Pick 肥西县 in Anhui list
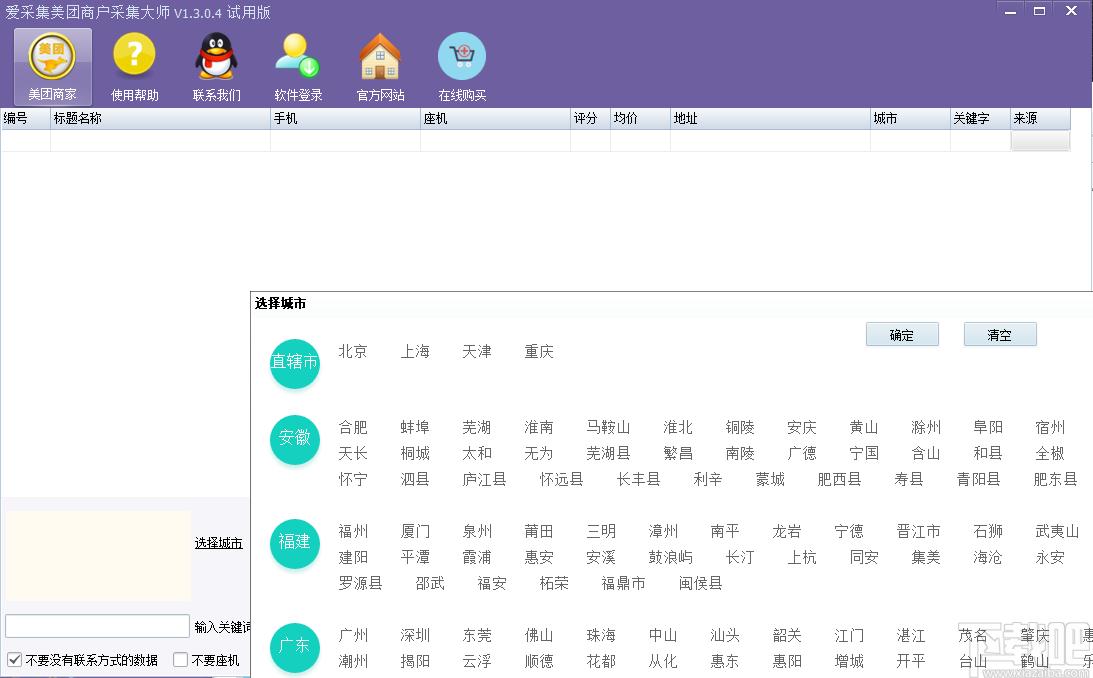1093x678 pixels. click(840, 479)
